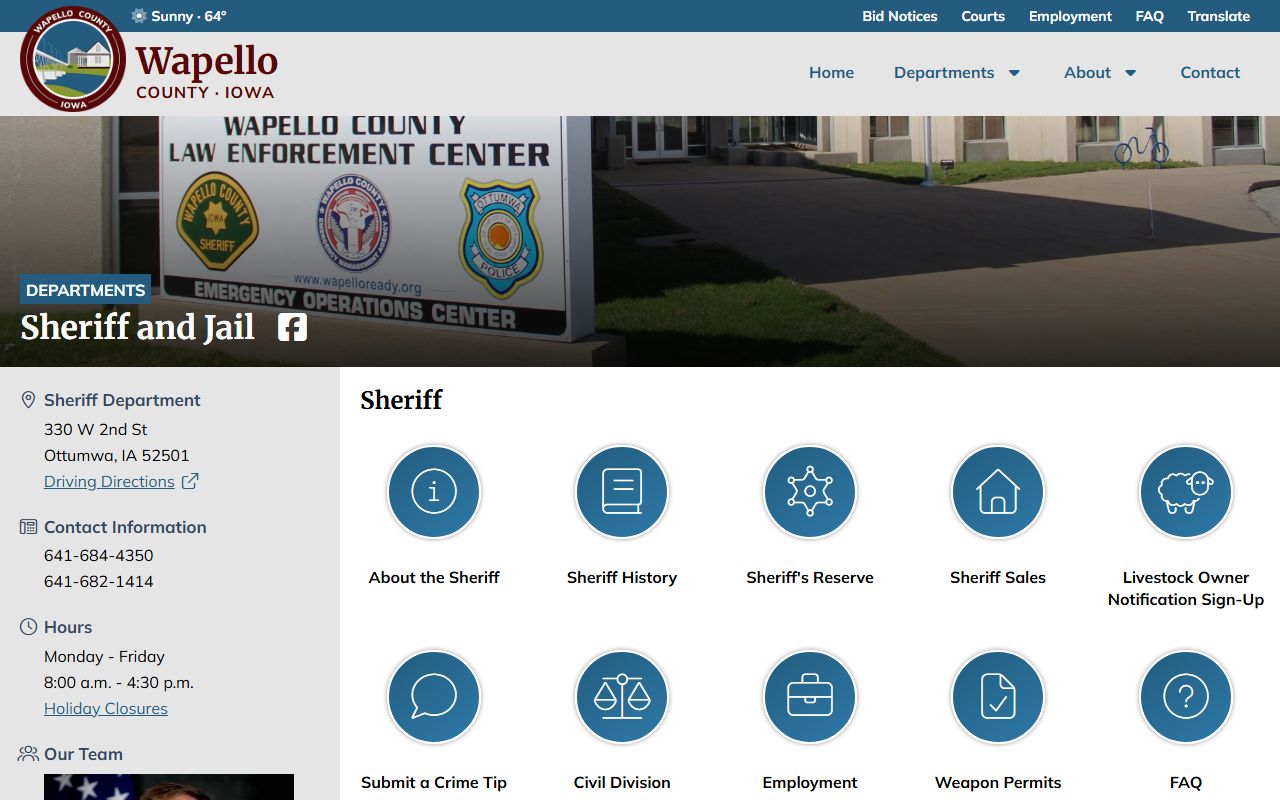Click the Monday - Friday hours text
The image size is (1280, 800).
click(x=104, y=656)
